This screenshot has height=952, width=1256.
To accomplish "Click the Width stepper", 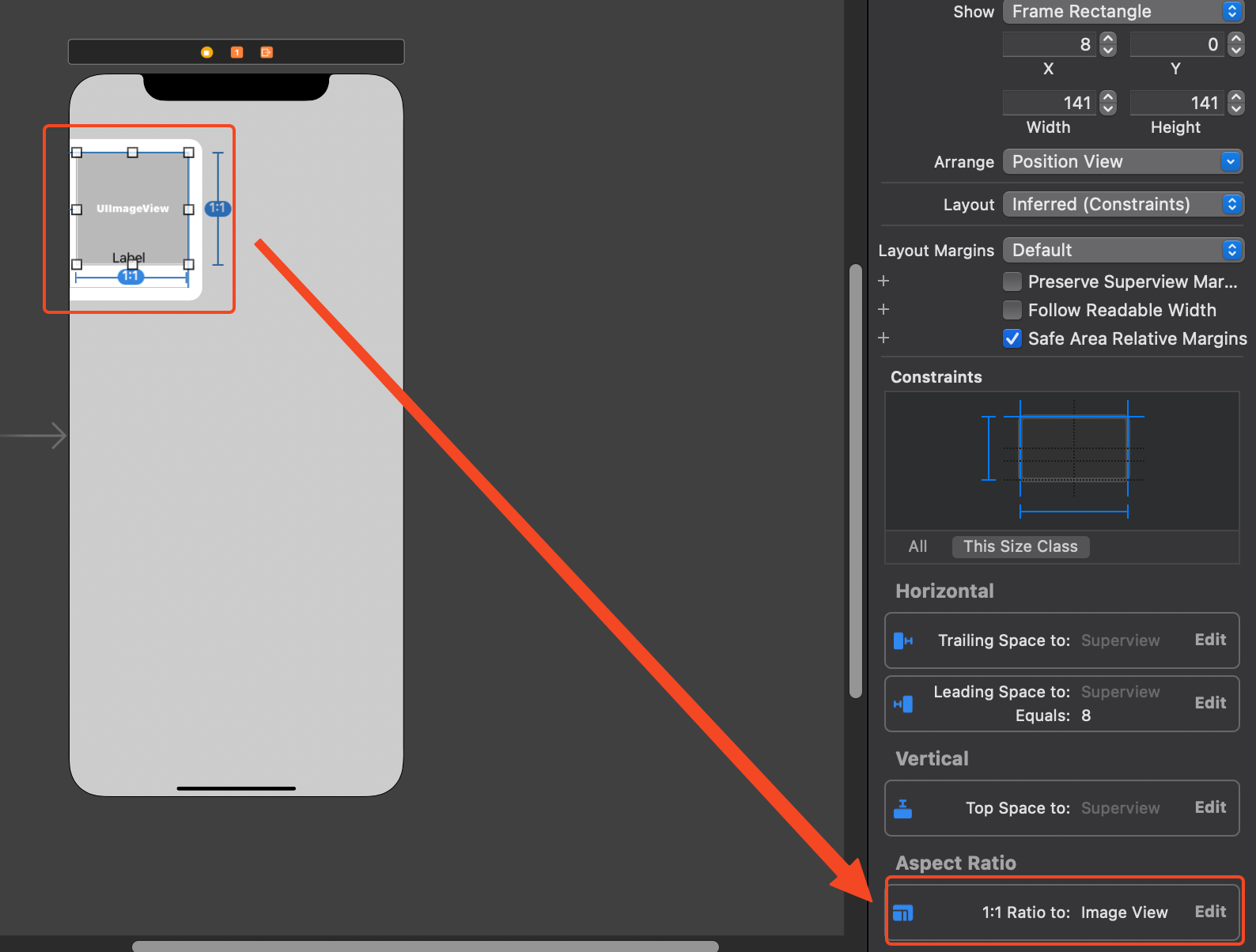I will click(x=1108, y=103).
